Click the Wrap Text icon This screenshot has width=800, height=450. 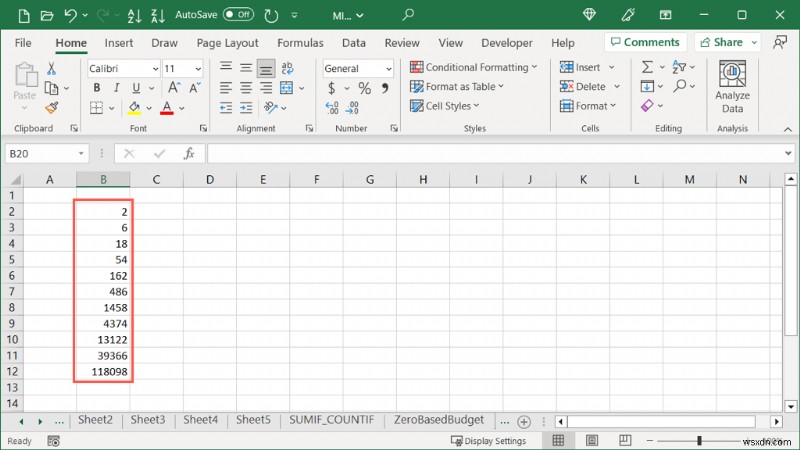(x=287, y=68)
